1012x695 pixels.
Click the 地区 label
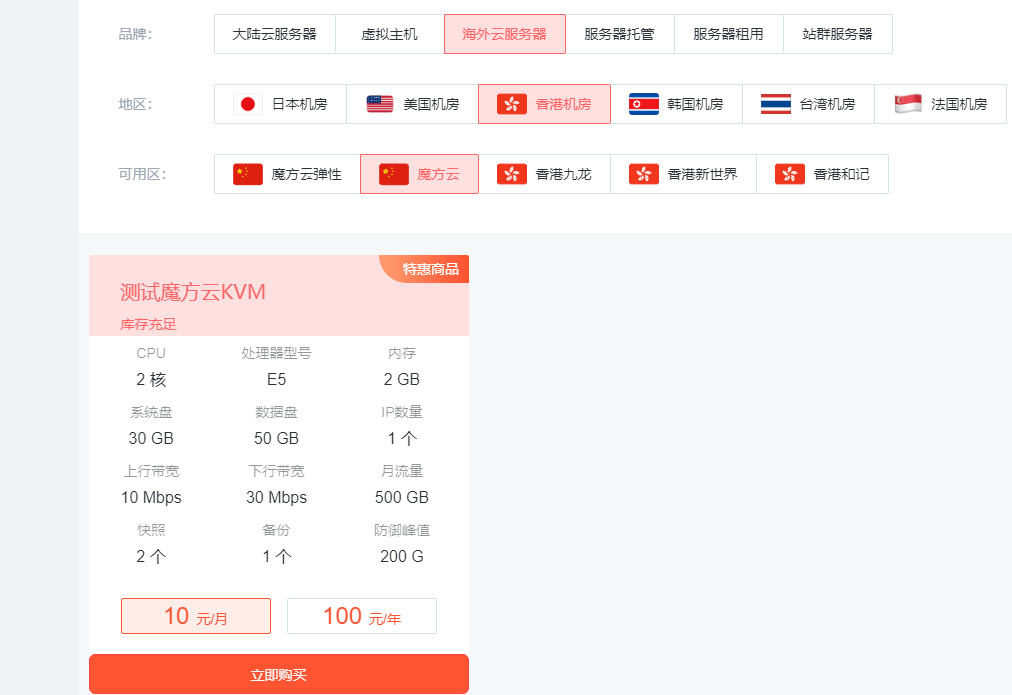136,104
